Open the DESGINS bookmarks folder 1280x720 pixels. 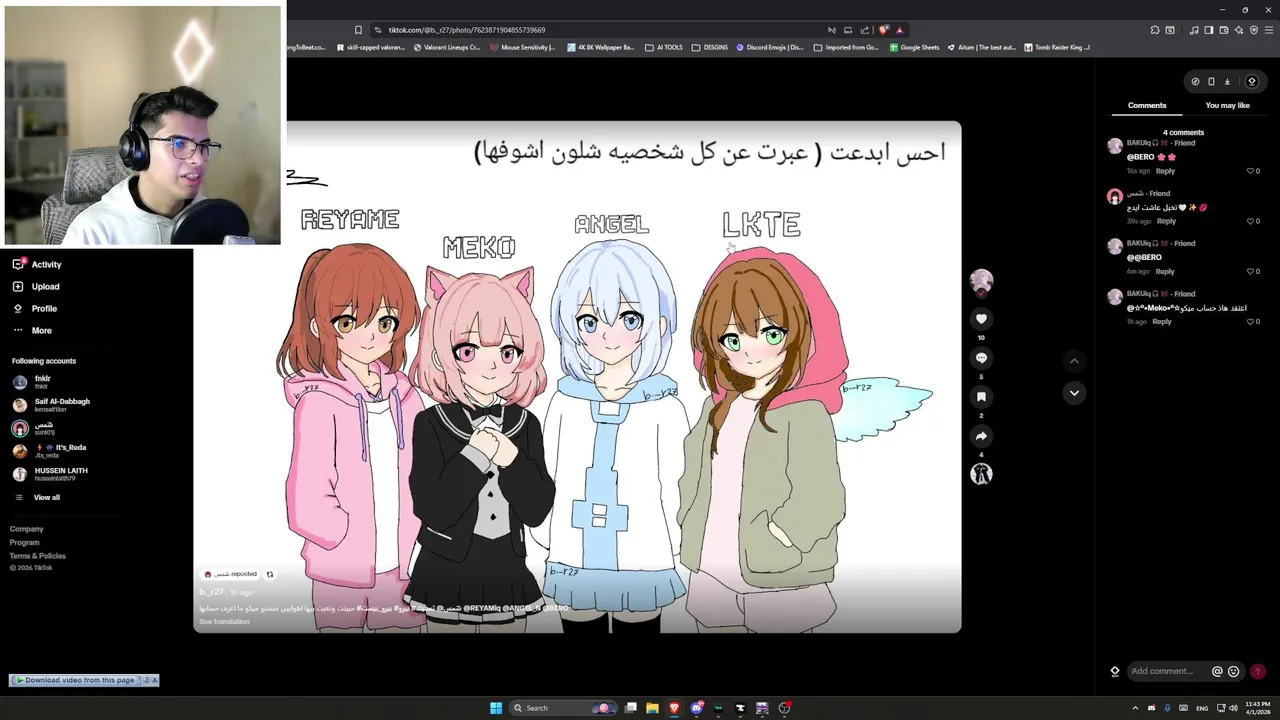tap(710, 47)
